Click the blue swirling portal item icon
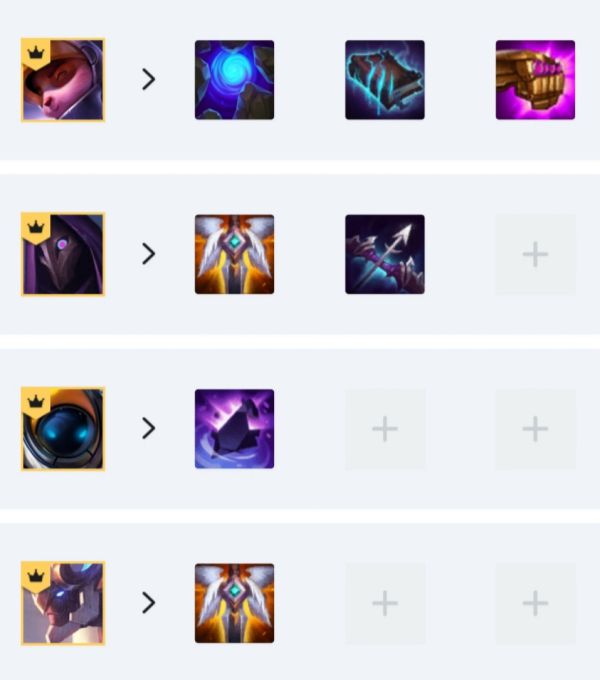Viewport: 600px width, 680px height. click(235, 80)
